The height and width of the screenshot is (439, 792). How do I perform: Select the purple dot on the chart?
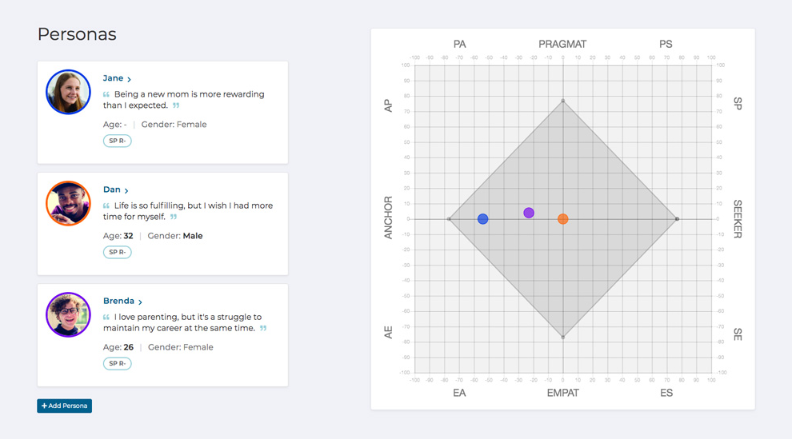(x=529, y=213)
